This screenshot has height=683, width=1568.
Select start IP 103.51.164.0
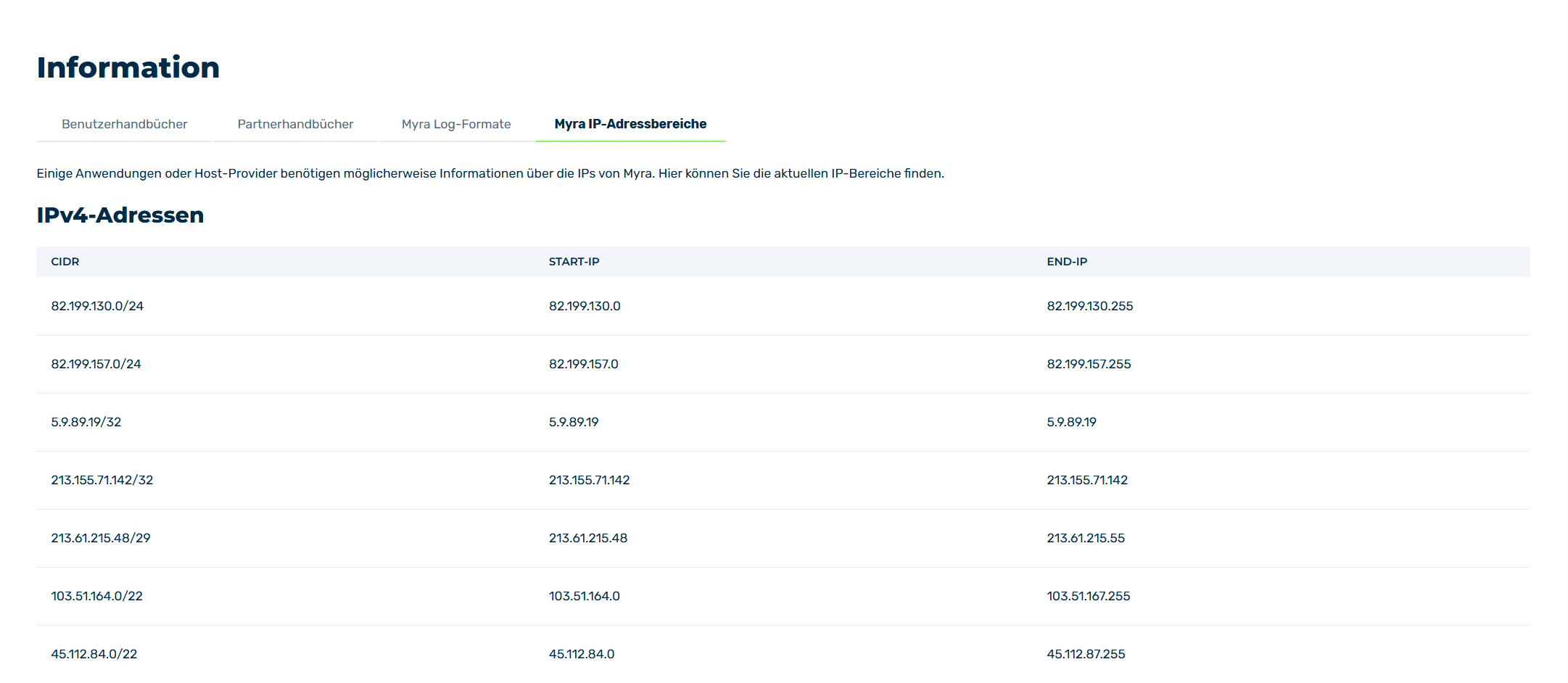coord(585,596)
